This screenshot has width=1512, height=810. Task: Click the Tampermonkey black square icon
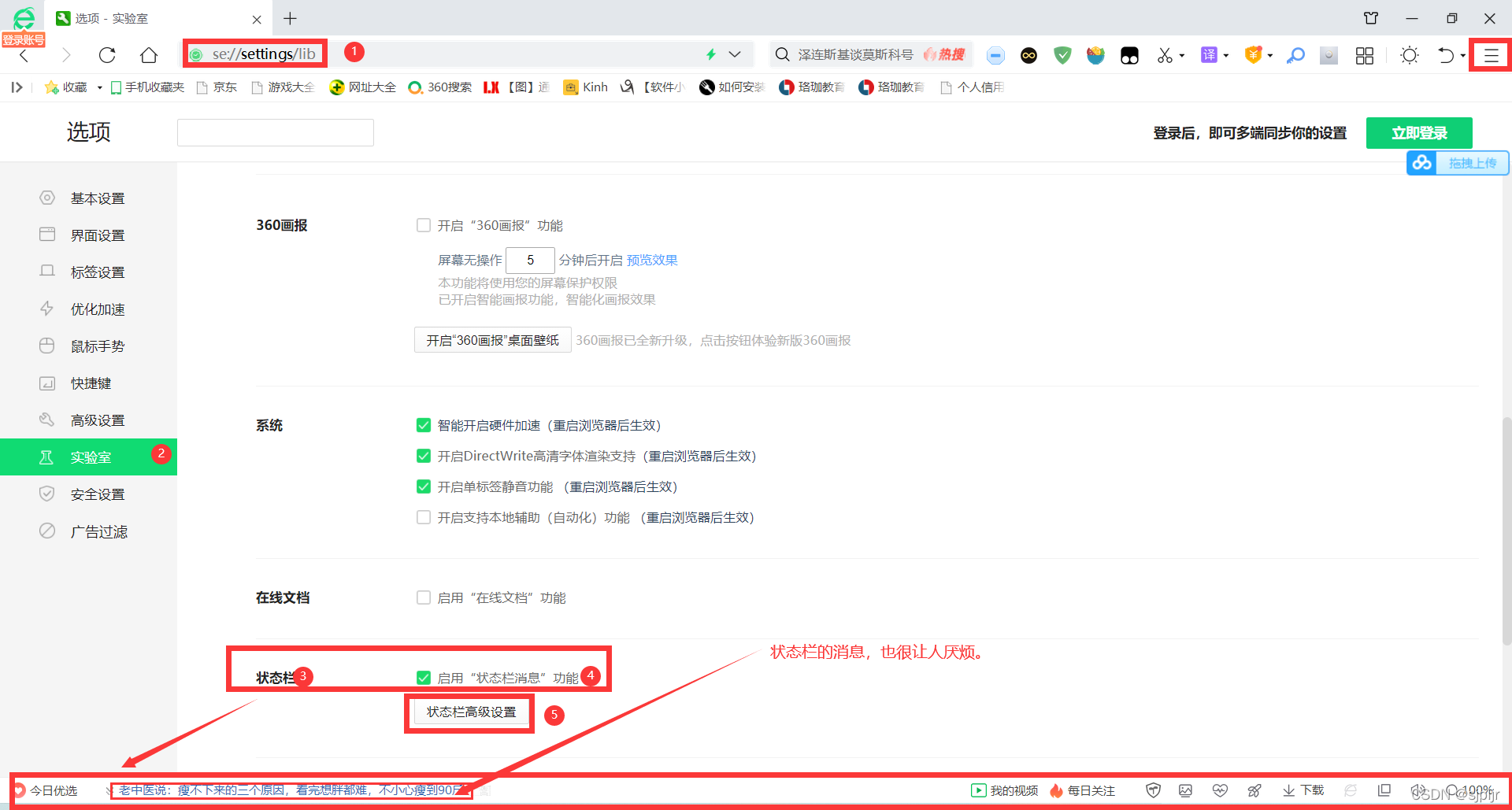1129,55
